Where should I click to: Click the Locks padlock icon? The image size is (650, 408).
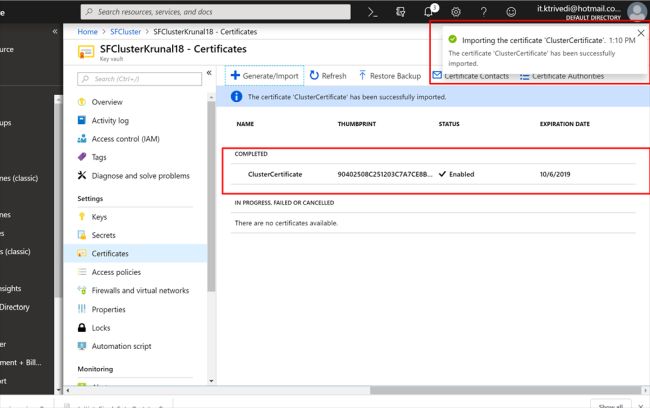pyautogui.click(x=82, y=327)
